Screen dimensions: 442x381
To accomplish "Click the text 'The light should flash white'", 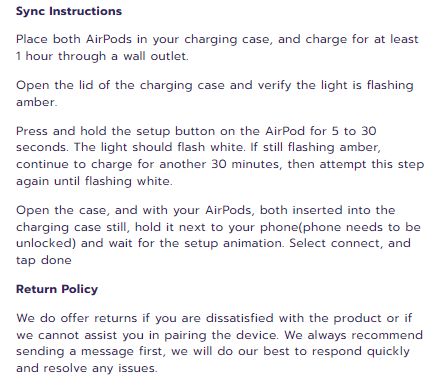I will click(159, 147).
